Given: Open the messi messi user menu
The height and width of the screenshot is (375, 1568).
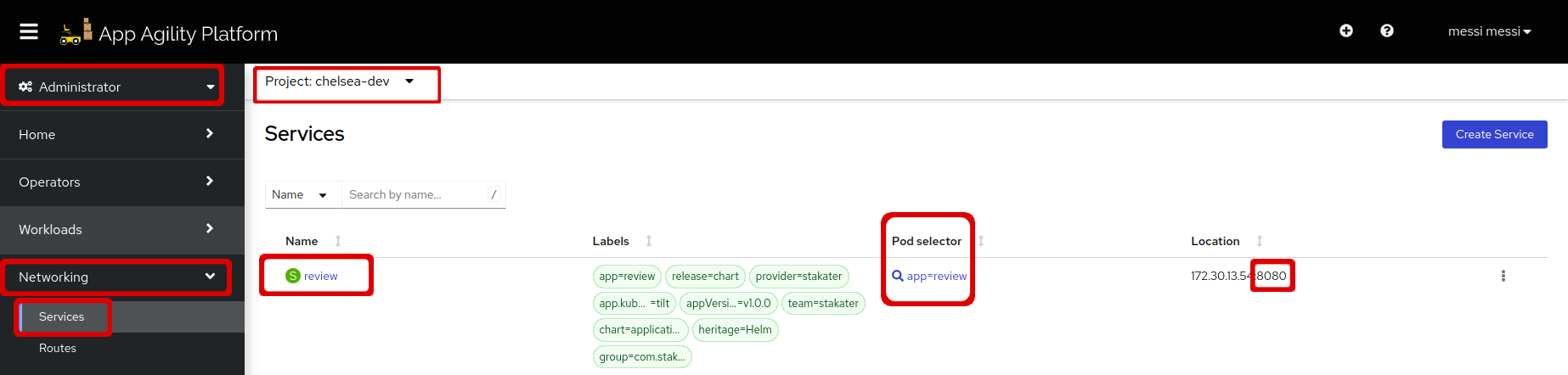Looking at the screenshot, I should [x=1489, y=31].
